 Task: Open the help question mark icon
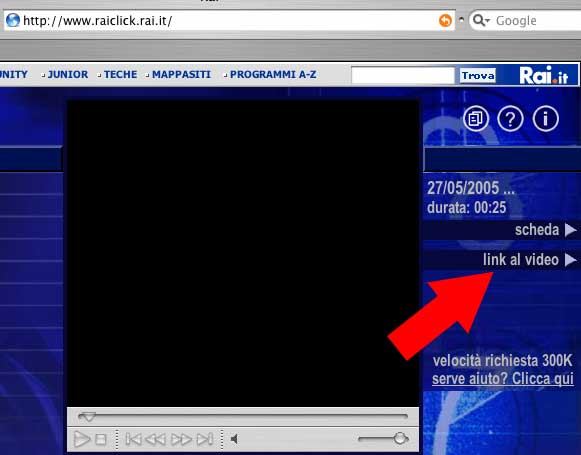click(x=510, y=119)
